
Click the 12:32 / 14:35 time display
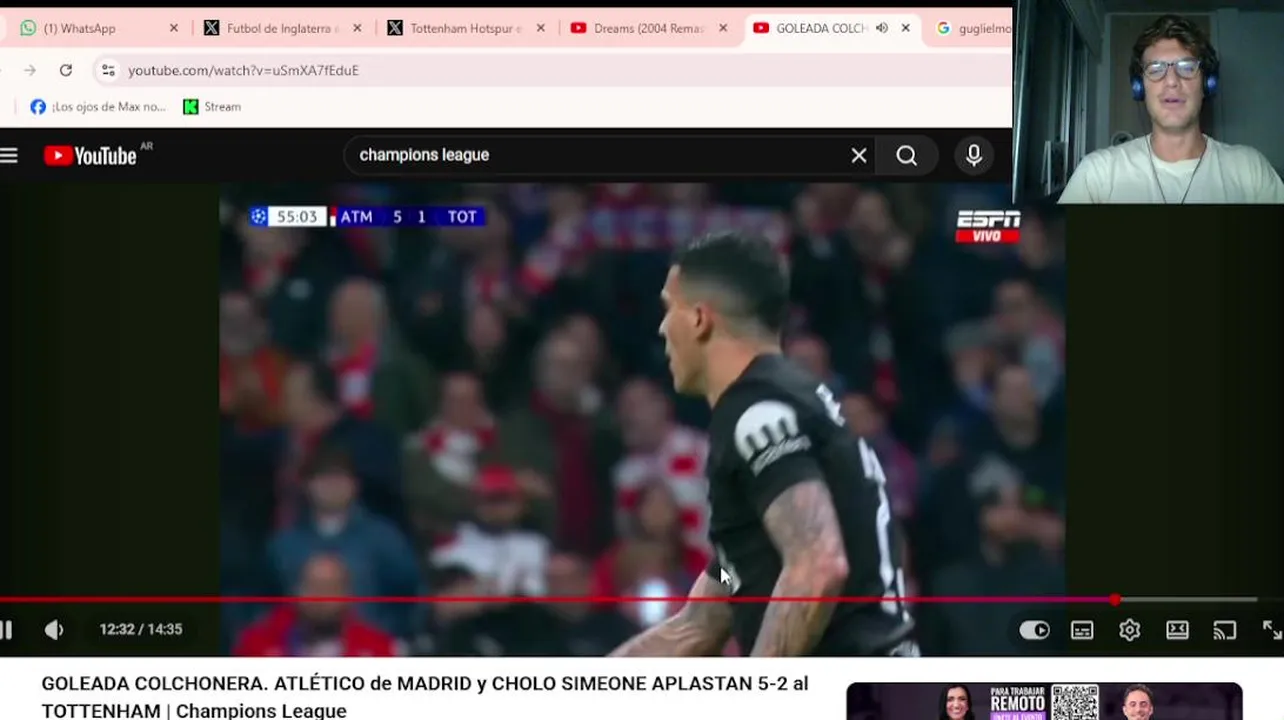[x=141, y=629]
